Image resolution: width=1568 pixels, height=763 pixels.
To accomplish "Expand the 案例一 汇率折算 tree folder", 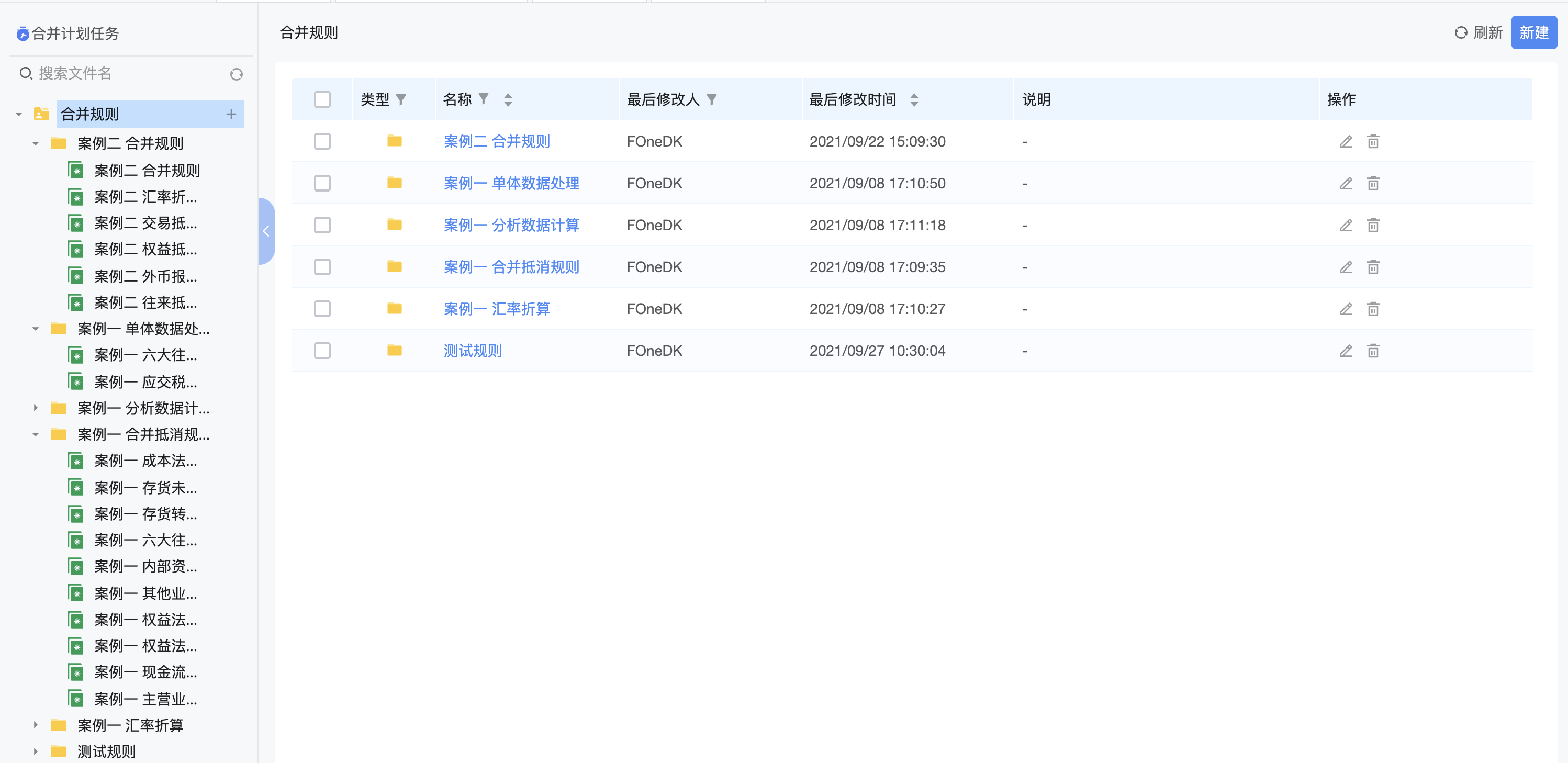I will [x=35, y=725].
